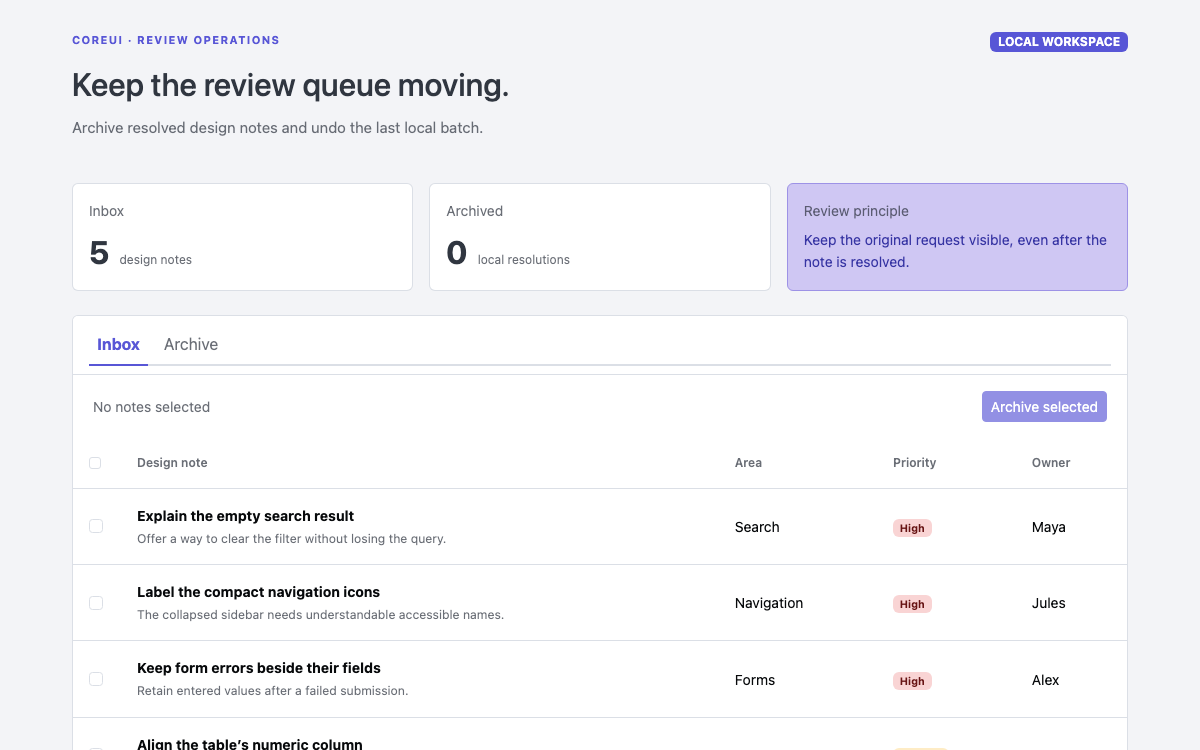
Task: Click 'The collapsed sidebar needs' description
Action: [320, 615]
